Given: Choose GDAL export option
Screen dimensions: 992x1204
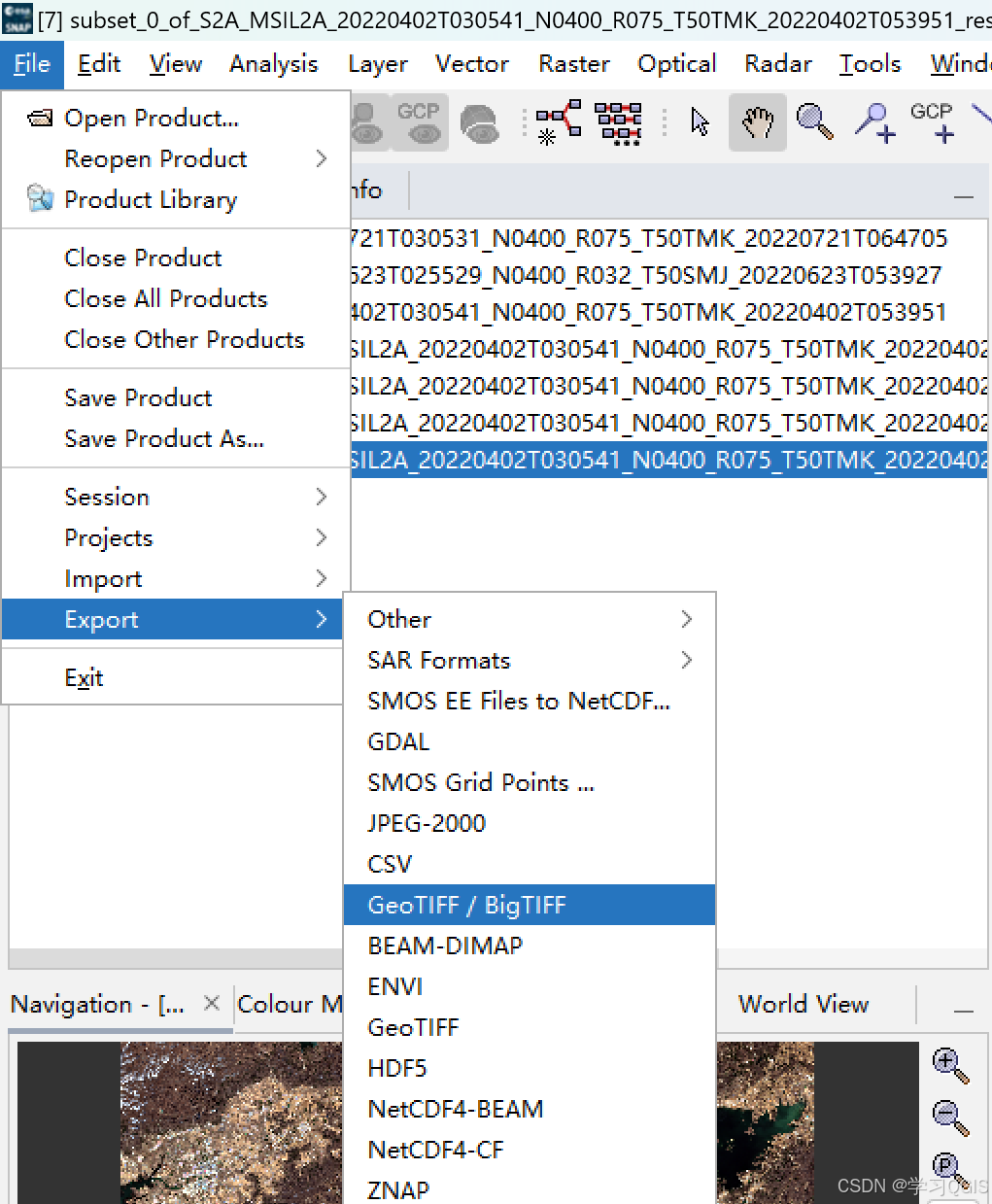Looking at the screenshot, I should [x=530, y=741].
